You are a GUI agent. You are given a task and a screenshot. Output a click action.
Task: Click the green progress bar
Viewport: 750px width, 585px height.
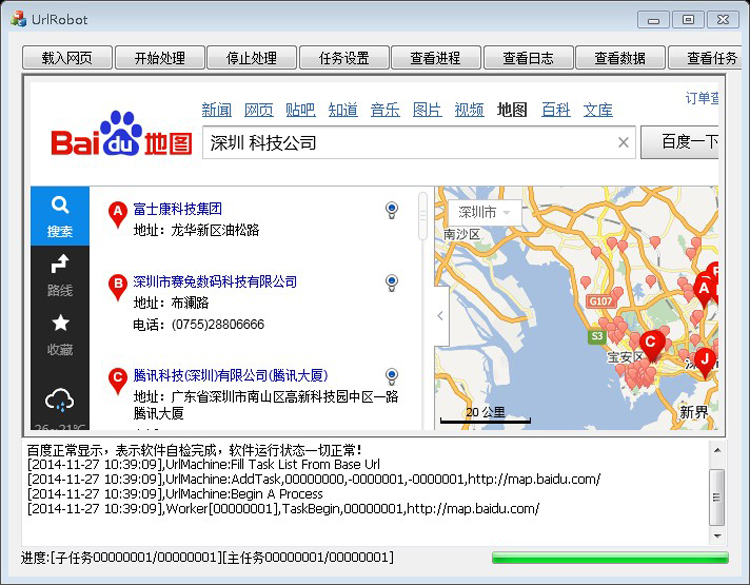[610, 557]
